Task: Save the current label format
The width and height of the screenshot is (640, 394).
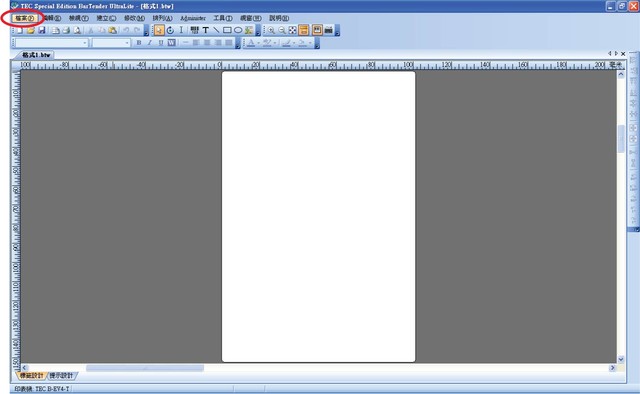Action: pos(42,30)
